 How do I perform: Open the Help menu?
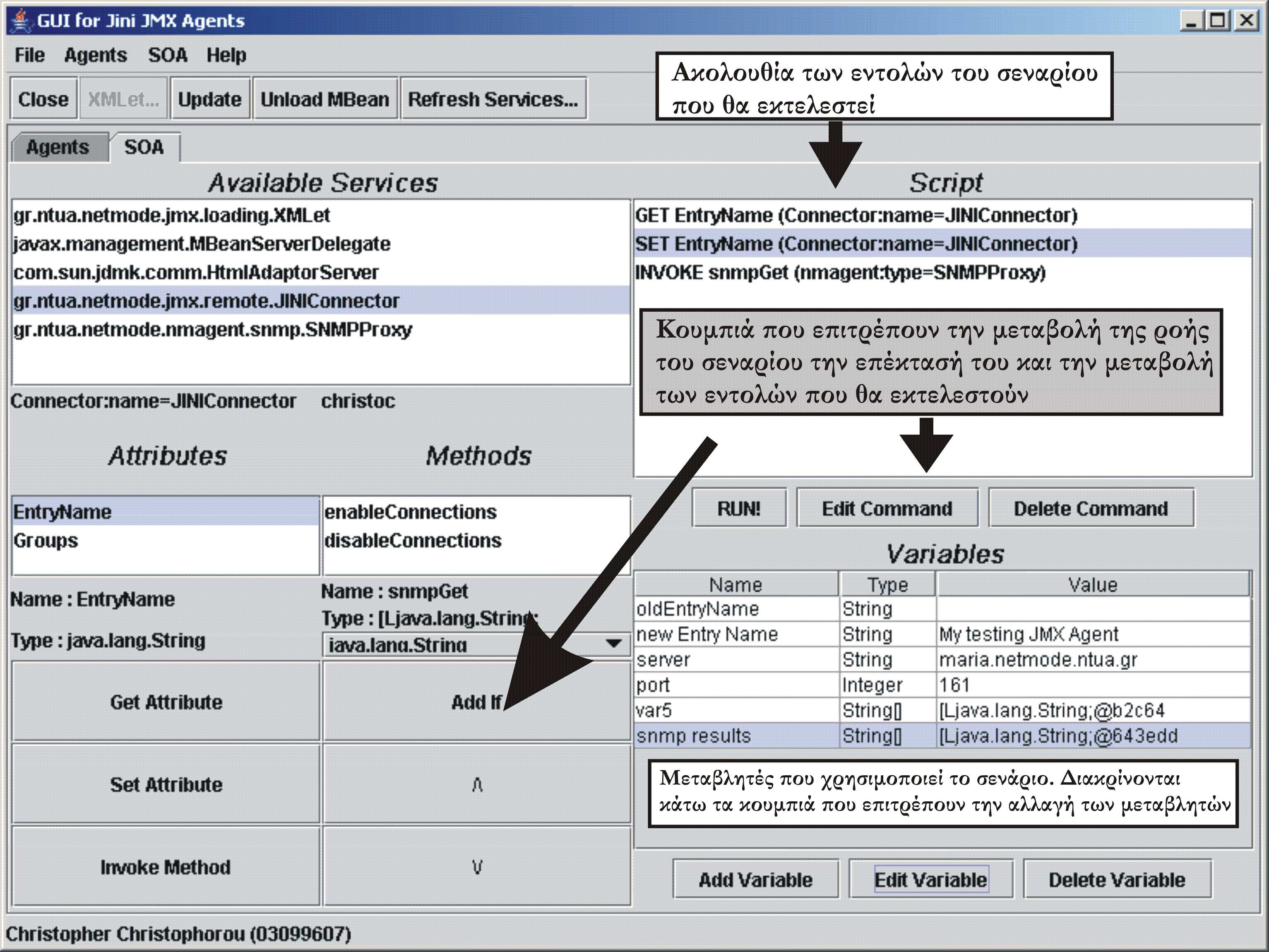[x=227, y=55]
